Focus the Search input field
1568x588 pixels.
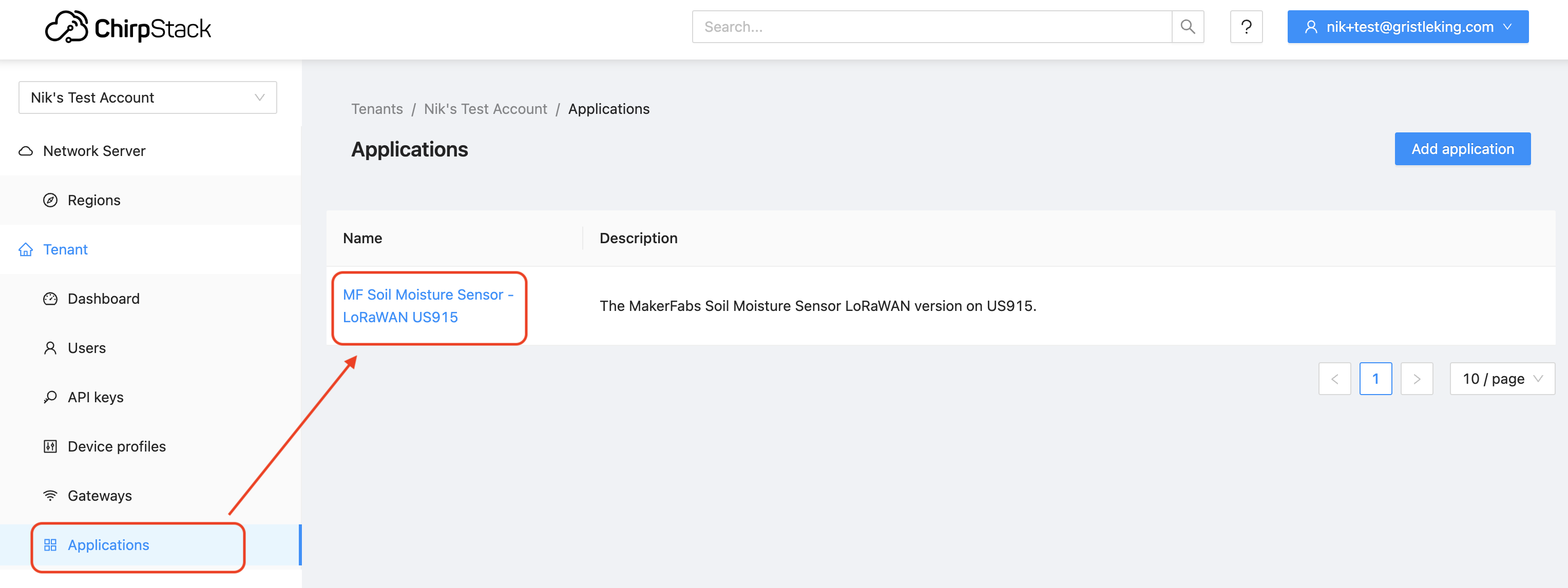[x=931, y=27]
